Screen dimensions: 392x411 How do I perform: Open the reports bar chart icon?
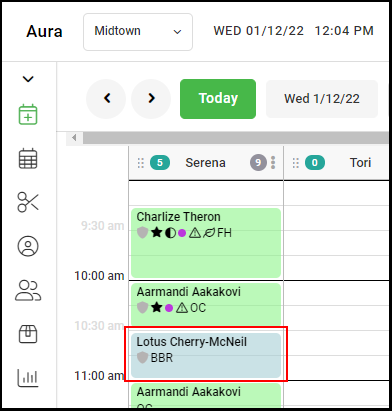[28, 378]
